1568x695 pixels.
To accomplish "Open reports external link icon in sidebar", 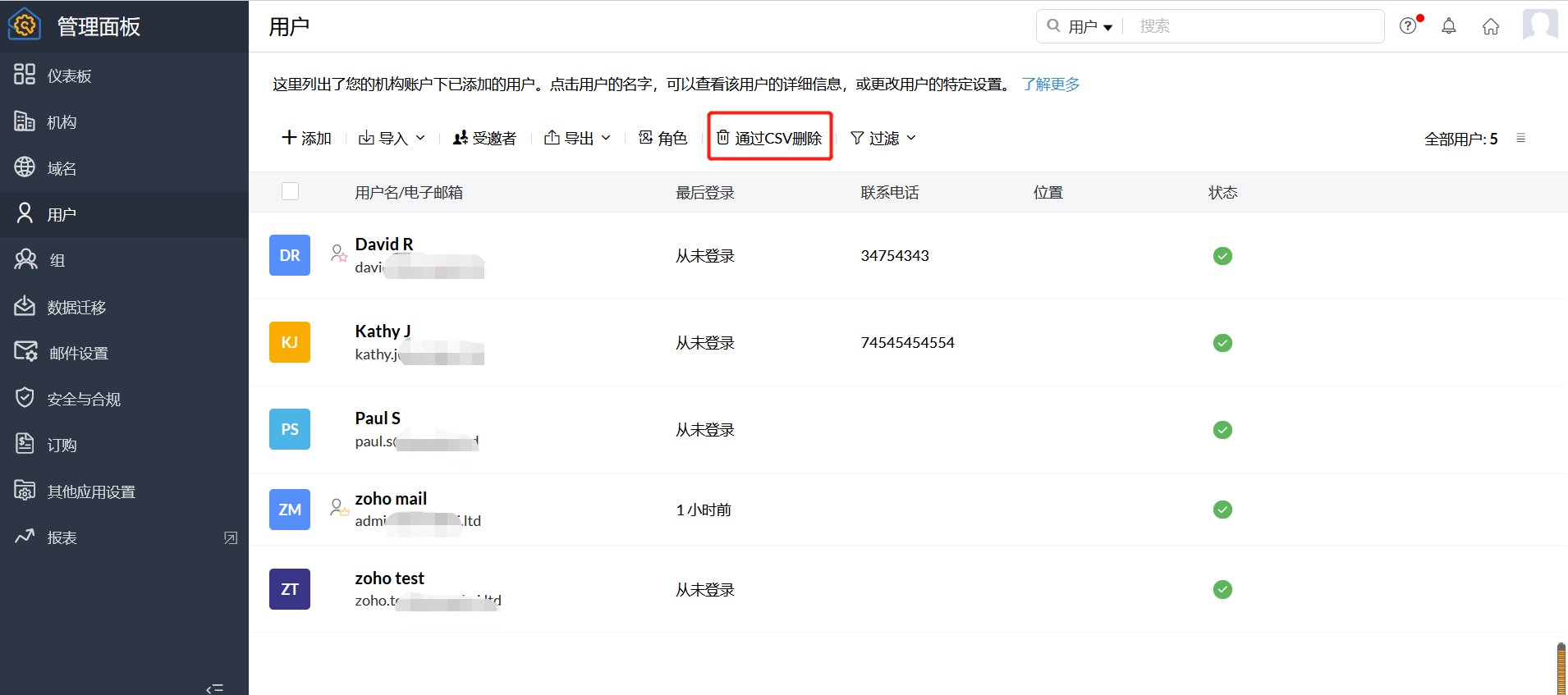I will pyautogui.click(x=231, y=537).
